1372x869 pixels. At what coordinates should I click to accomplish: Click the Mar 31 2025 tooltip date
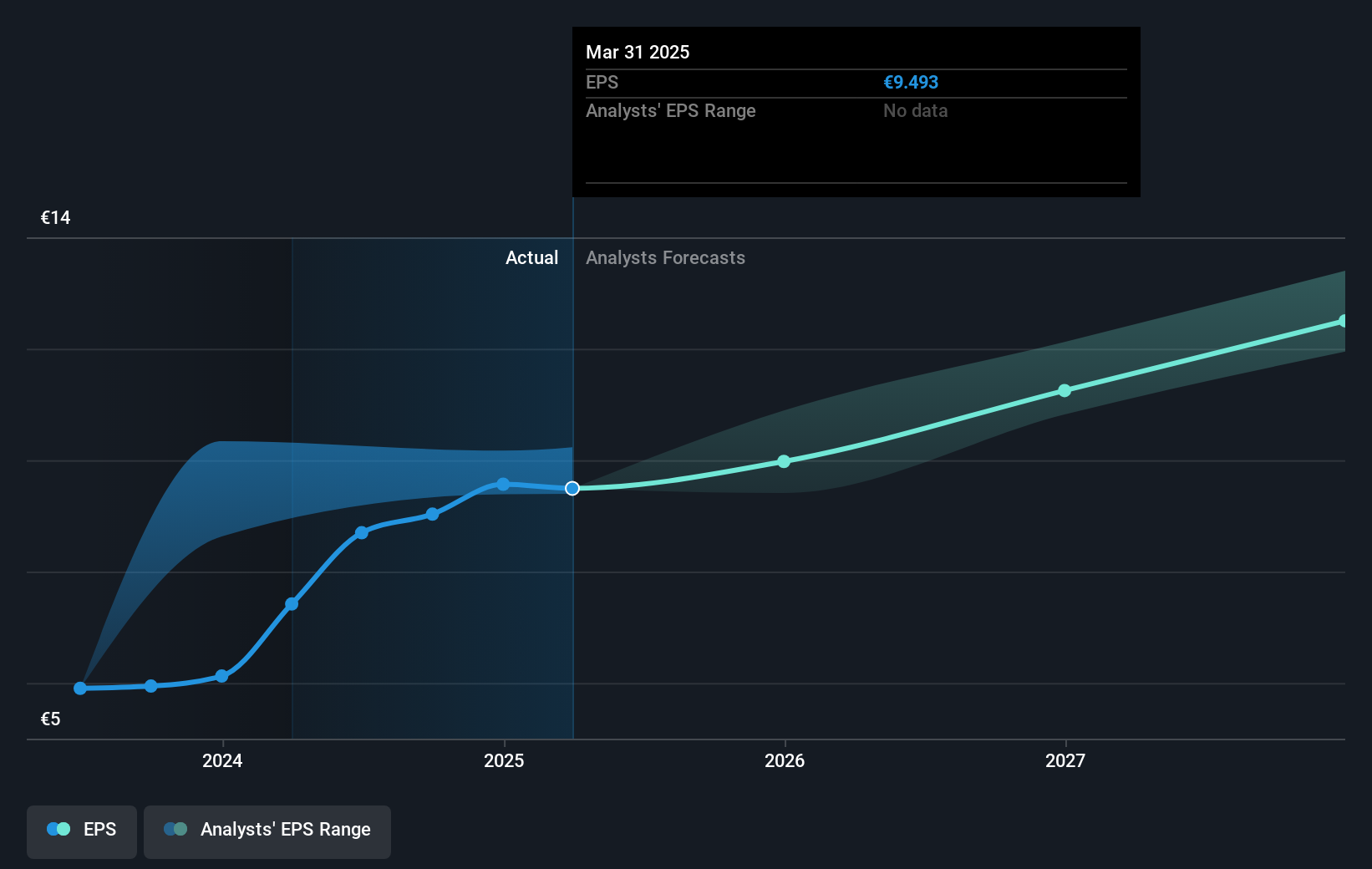tap(638, 52)
